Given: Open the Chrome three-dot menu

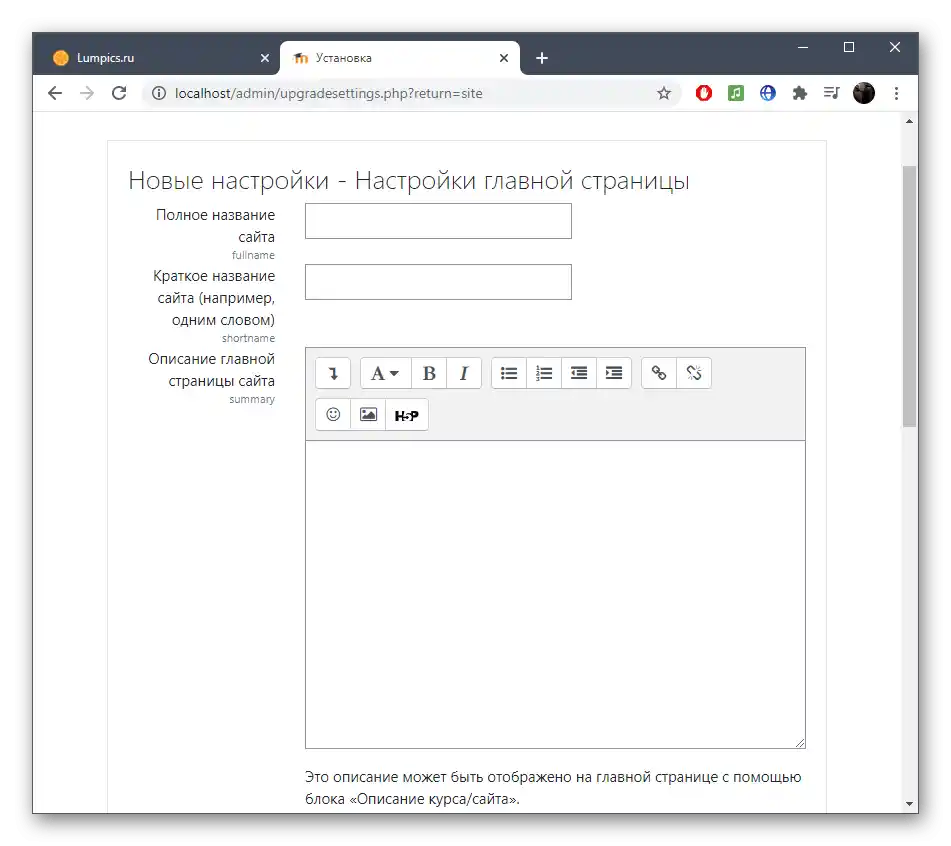Looking at the screenshot, I should [x=896, y=93].
